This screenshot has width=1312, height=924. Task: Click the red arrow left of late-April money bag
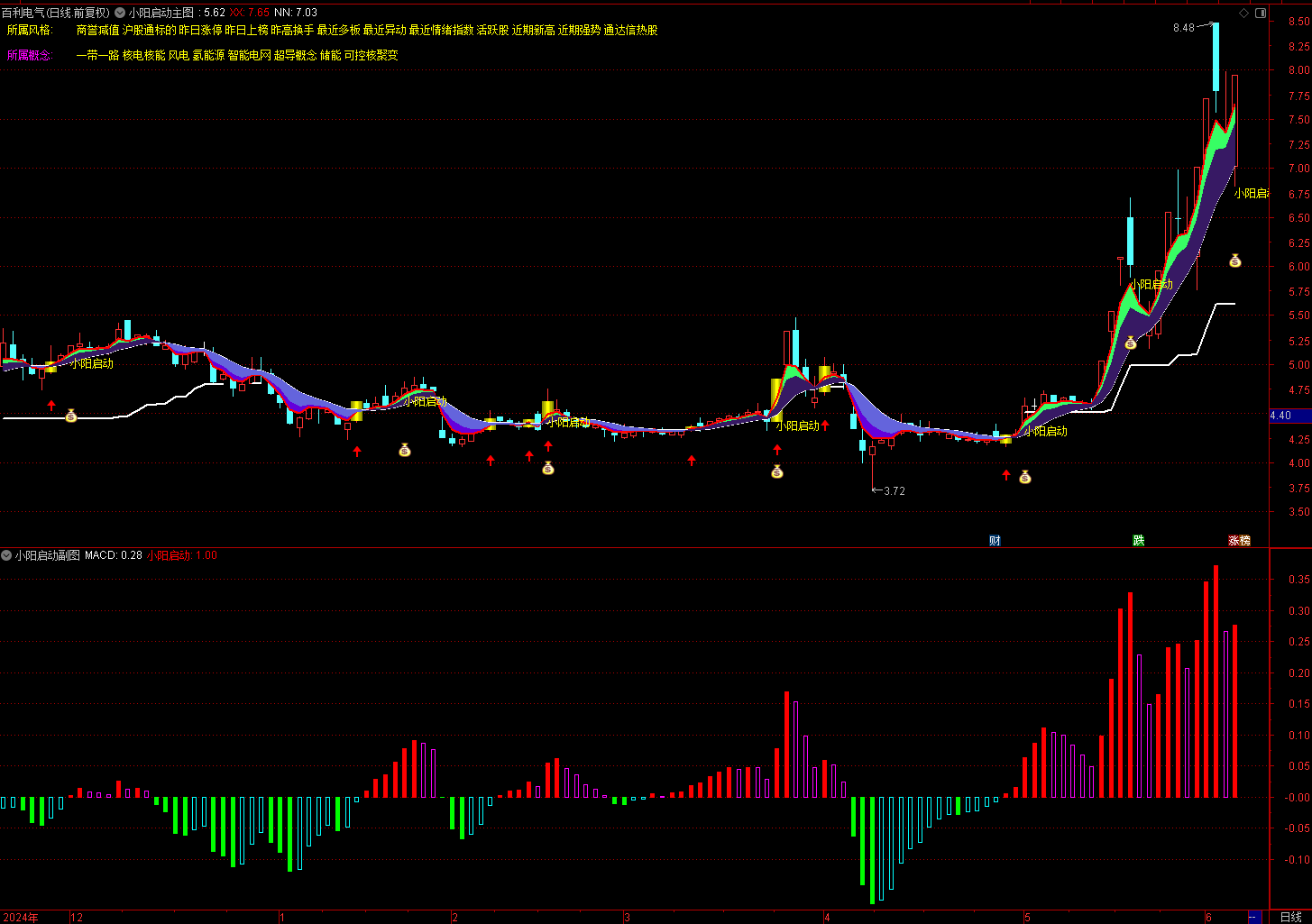1006,475
